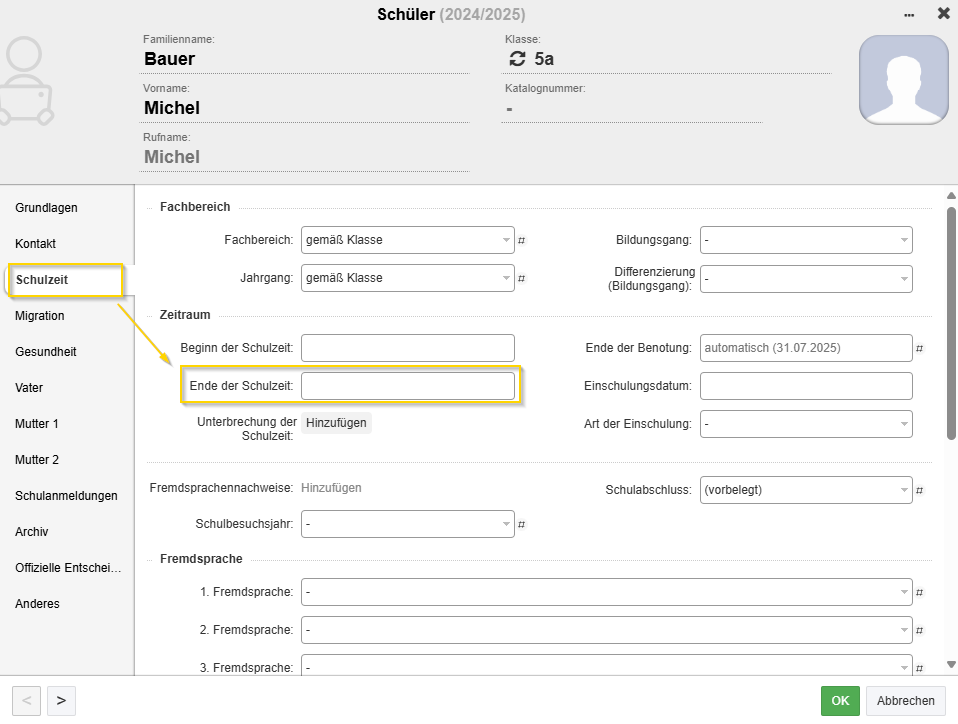This screenshot has width=958, height=724.
Task: Open the 2. Fremdsprache dropdown
Action: (x=606, y=630)
